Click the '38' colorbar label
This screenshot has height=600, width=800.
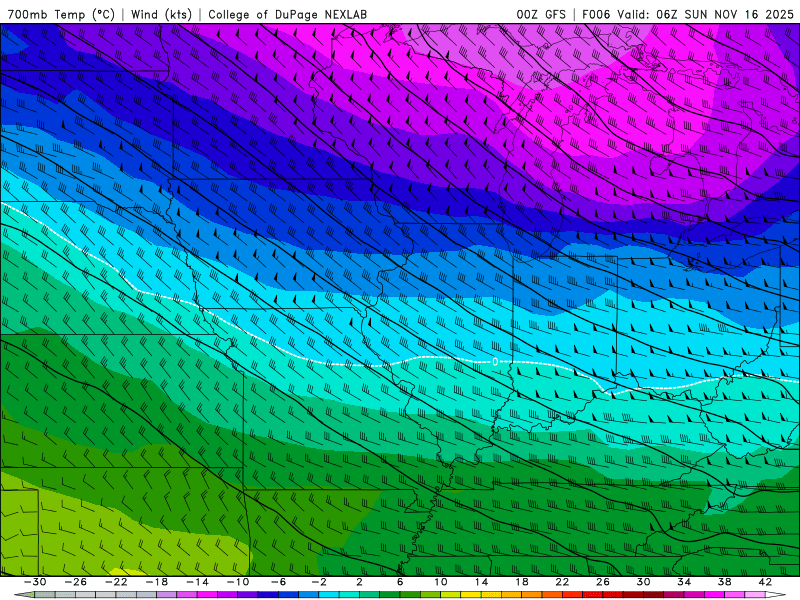point(724,582)
